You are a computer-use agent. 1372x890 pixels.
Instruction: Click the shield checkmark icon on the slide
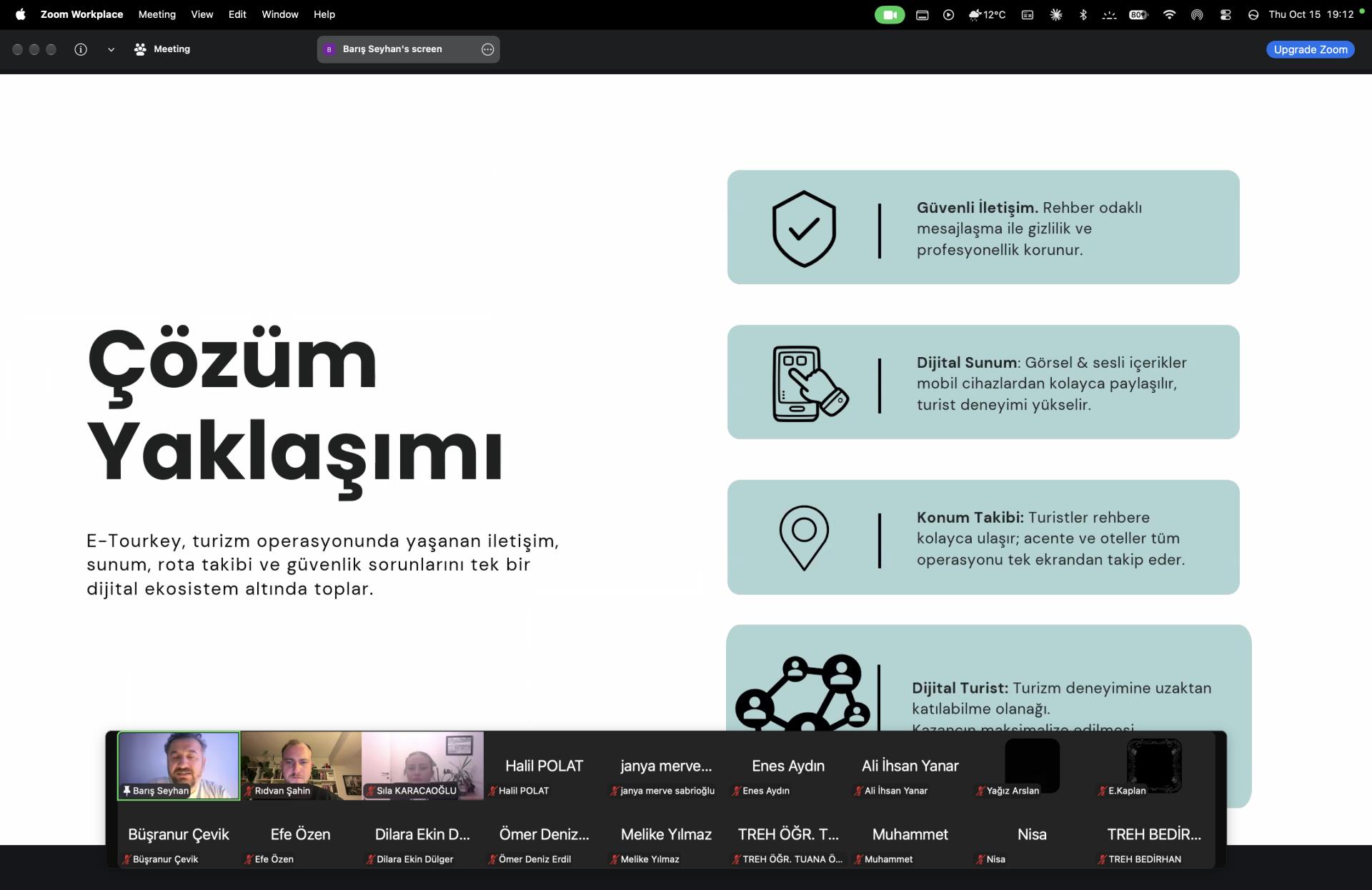click(804, 229)
